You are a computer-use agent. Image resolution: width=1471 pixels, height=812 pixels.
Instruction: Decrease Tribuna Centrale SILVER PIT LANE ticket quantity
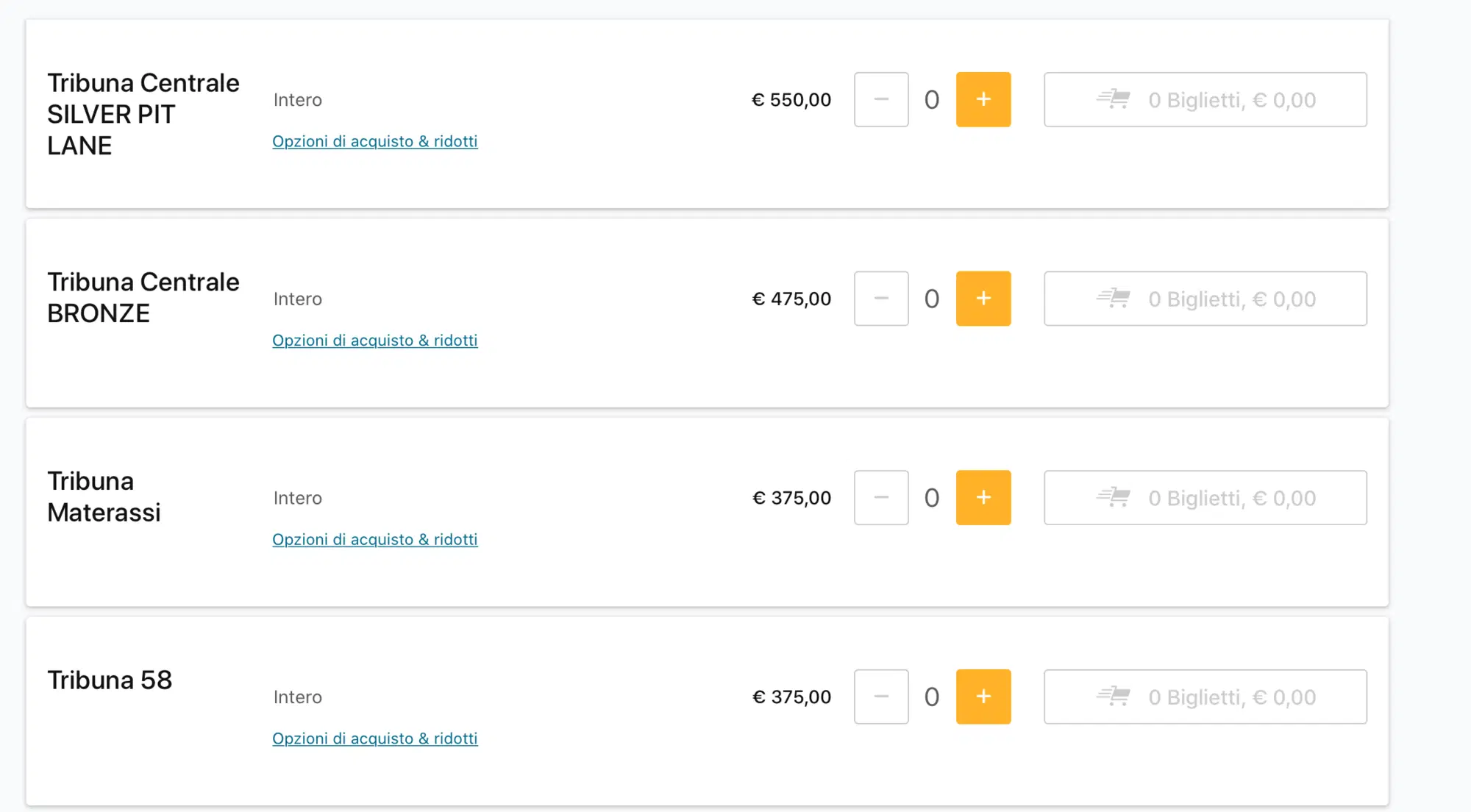point(881,99)
